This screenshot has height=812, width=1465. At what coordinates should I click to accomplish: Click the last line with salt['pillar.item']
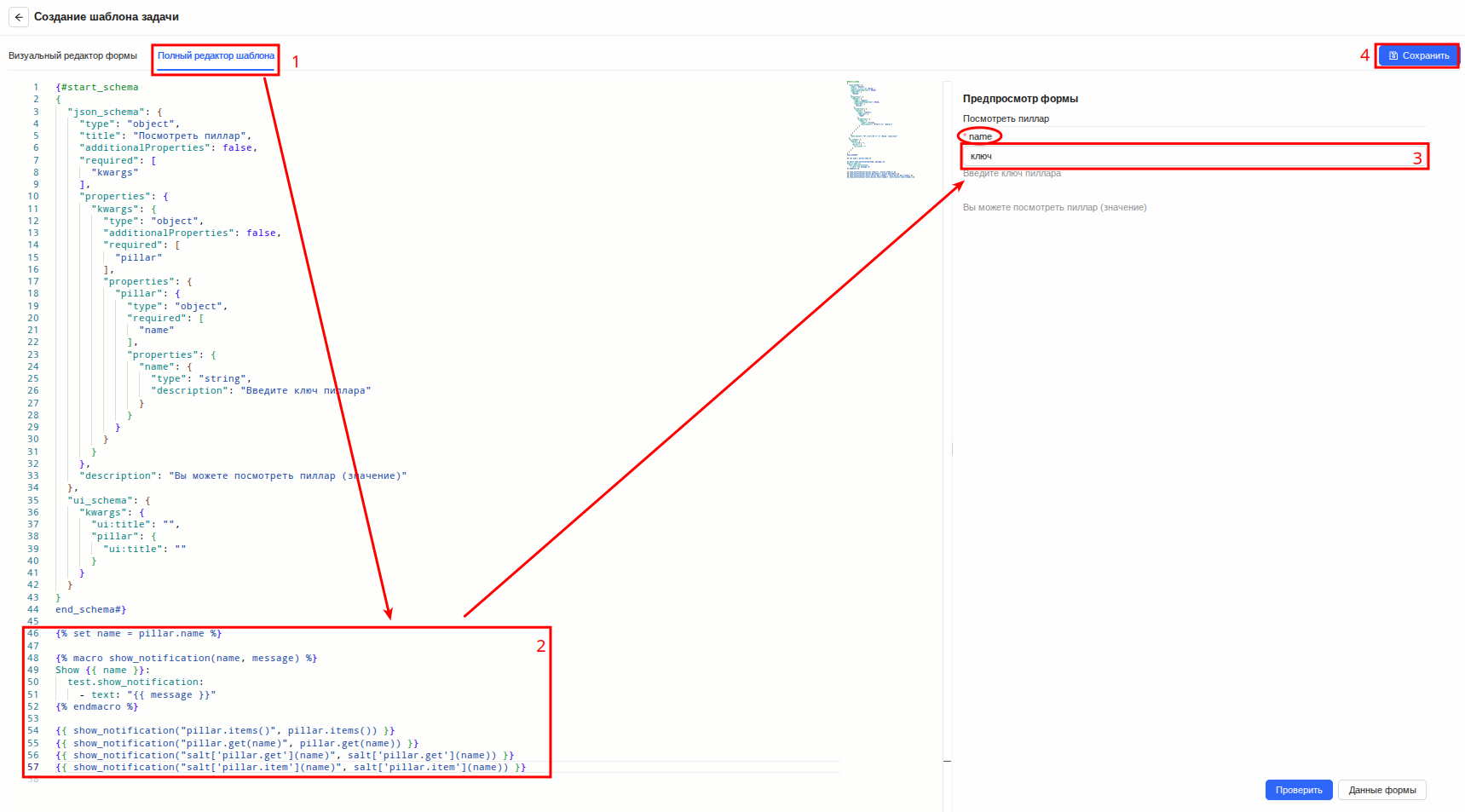pos(291,767)
